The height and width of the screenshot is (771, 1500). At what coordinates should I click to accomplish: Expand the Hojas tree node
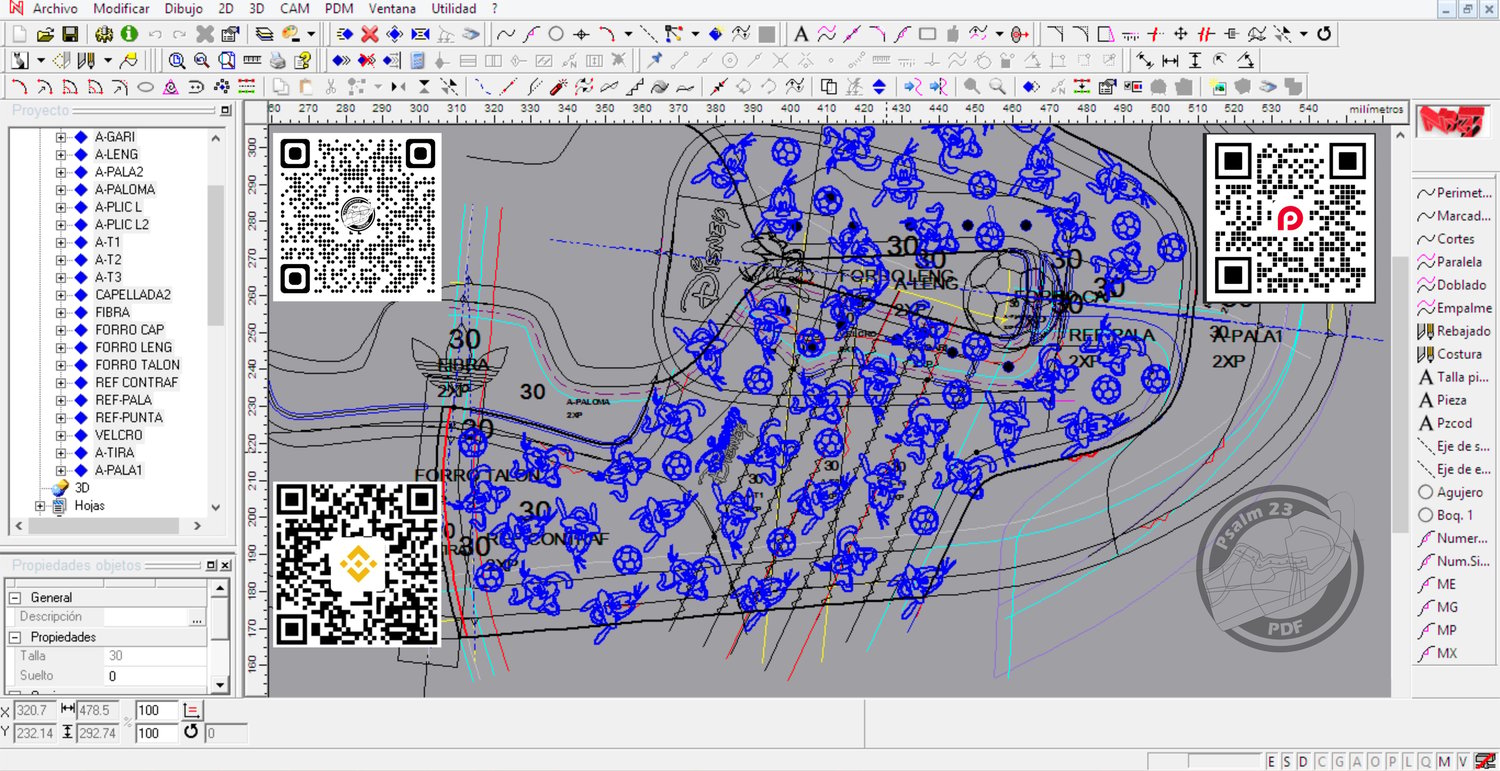tap(40, 506)
